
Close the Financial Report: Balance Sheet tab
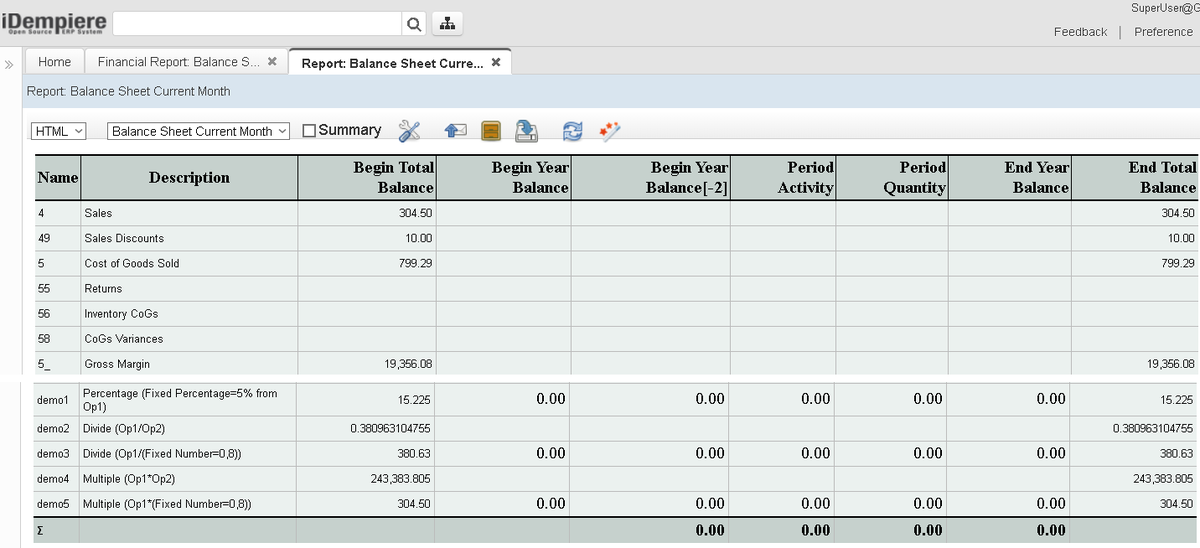[x=272, y=62]
